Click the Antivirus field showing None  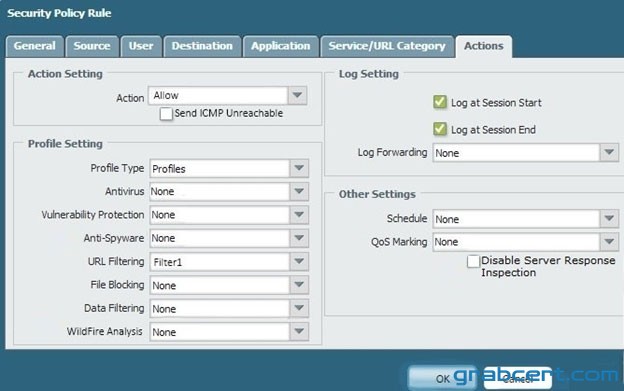(x=220, y=191)
